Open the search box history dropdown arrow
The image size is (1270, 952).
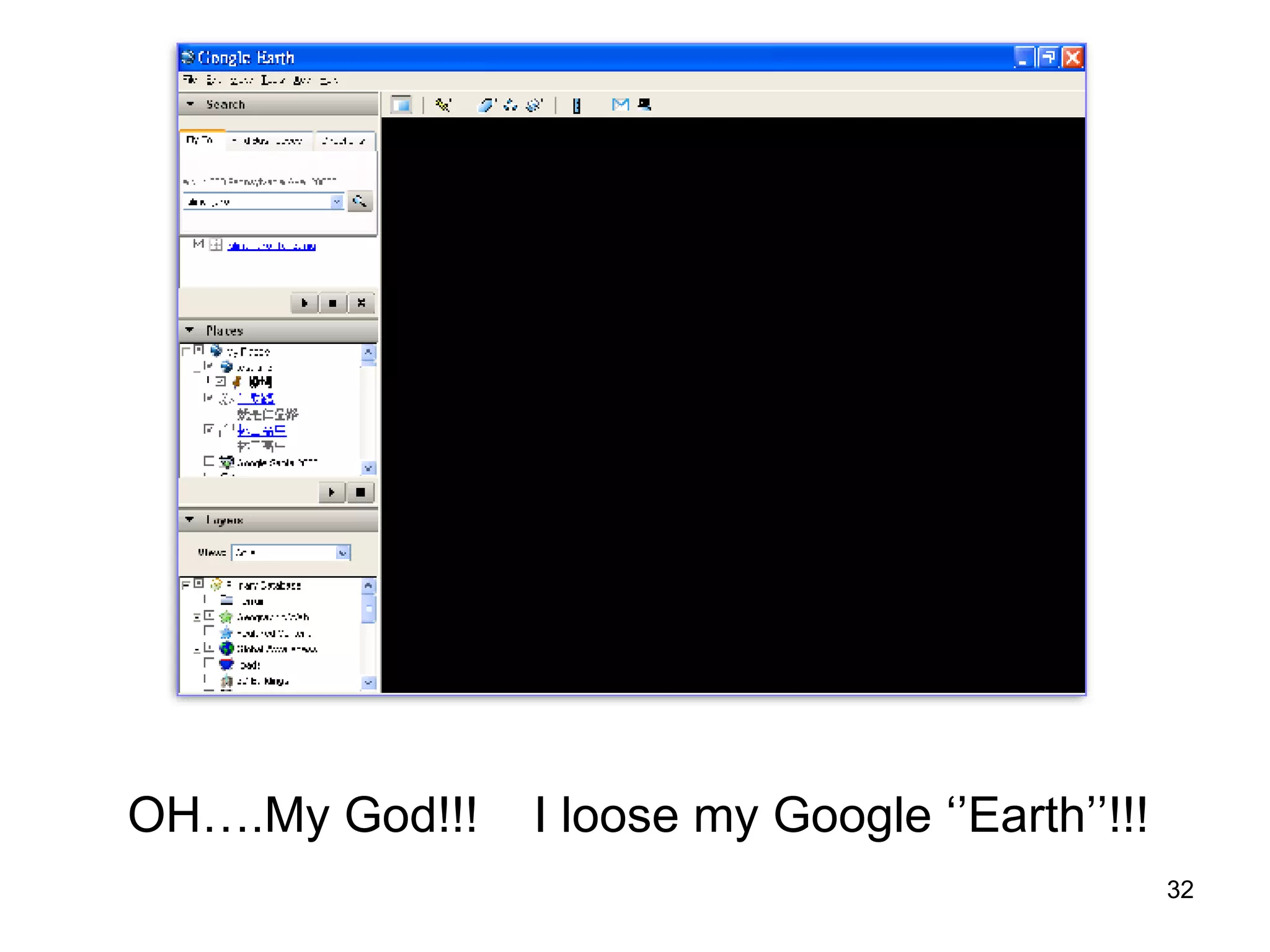[336, 201]
